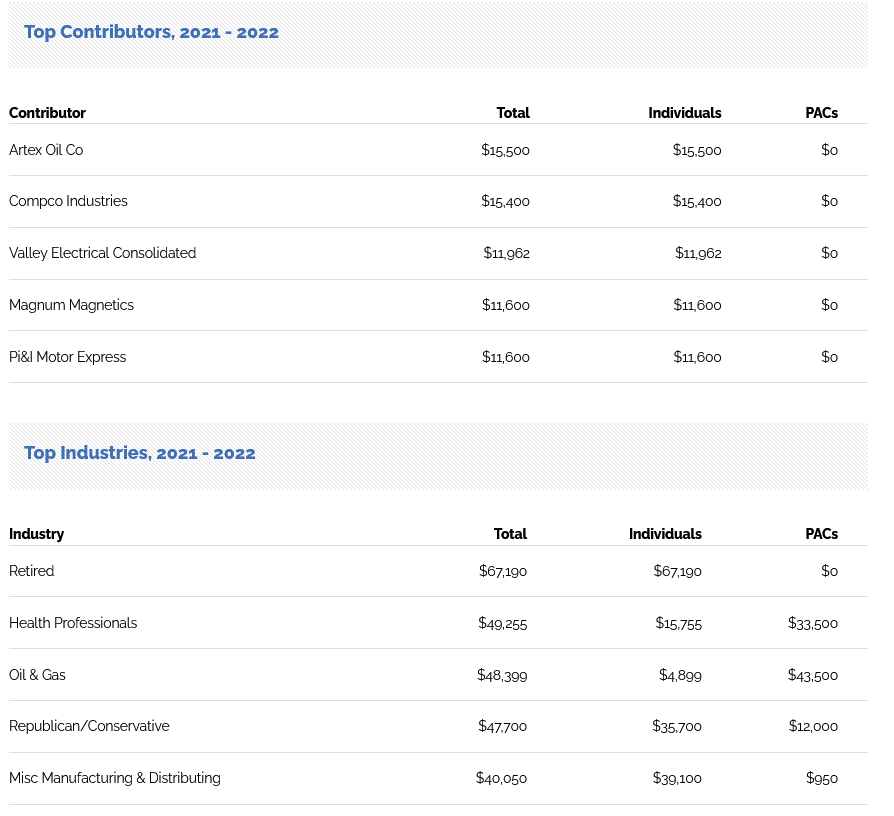Select the "Oil & Gas" industry name
The width and height of the screenshot is (894, 816).
click(x=38, y=675)
